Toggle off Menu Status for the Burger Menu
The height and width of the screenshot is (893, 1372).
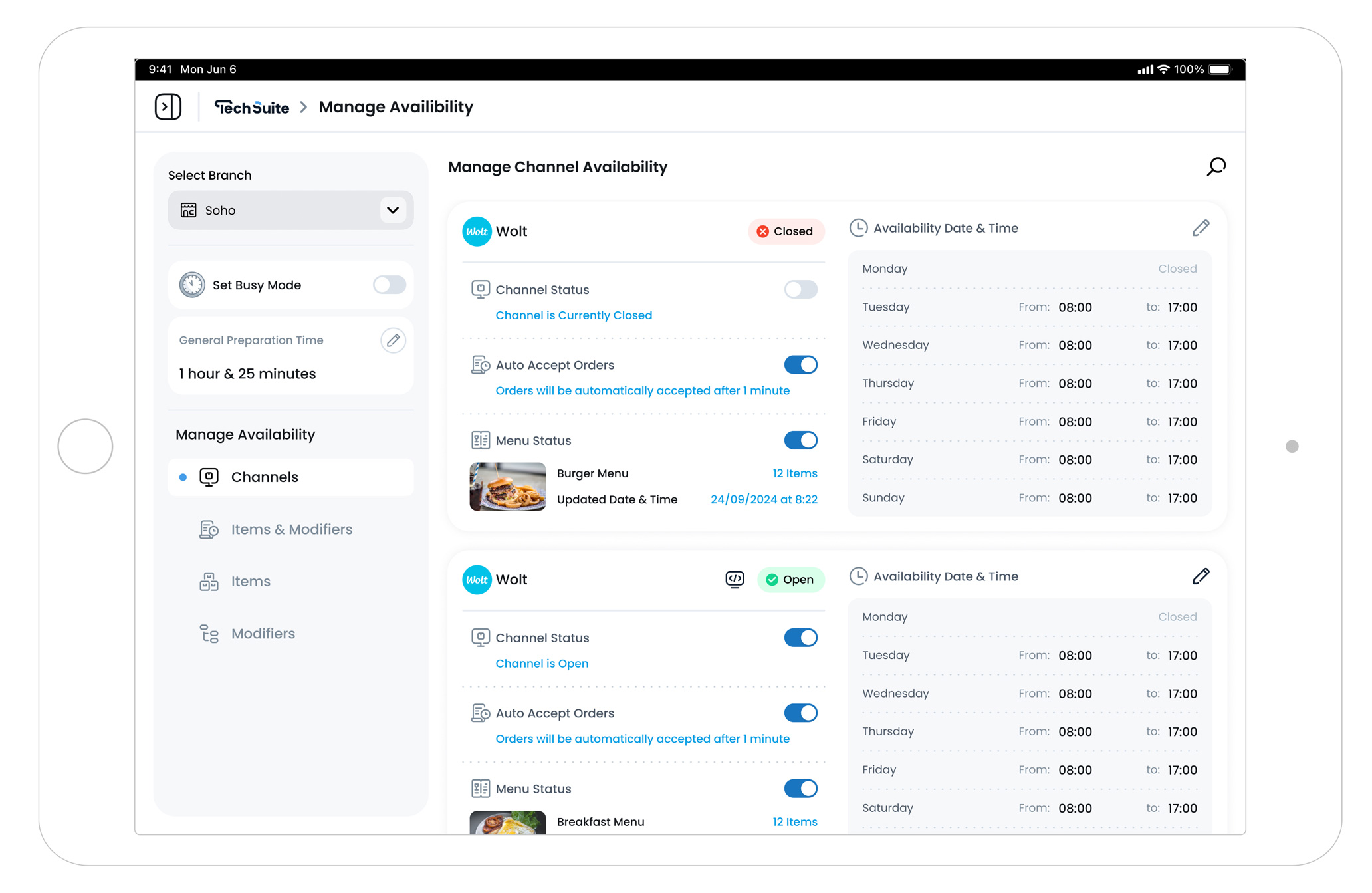click(x=800, y=440)
